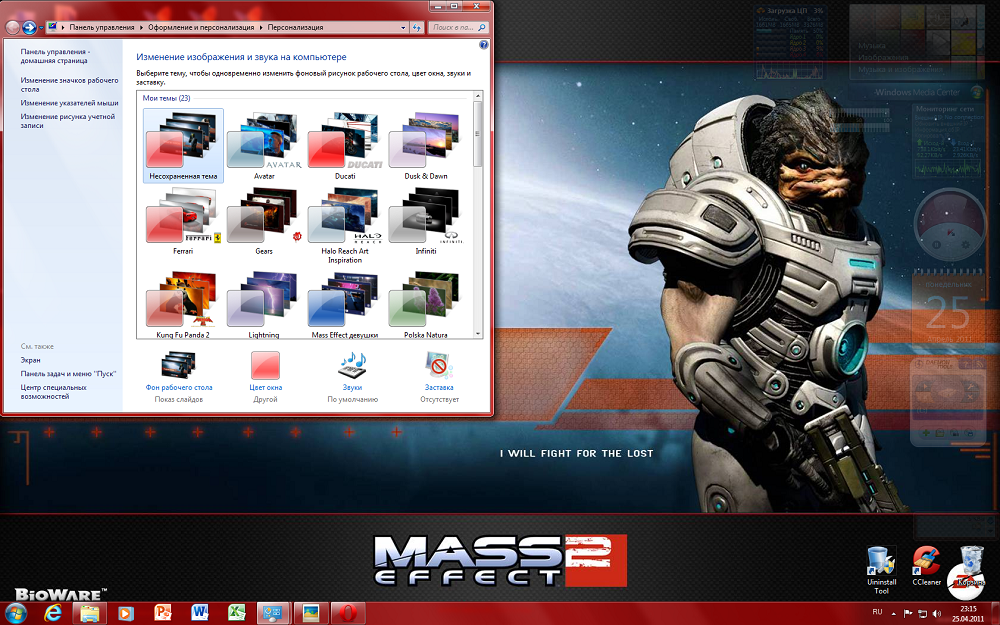
Task: Open Панель управления - домашняя страница
Action: coord(55,56)
